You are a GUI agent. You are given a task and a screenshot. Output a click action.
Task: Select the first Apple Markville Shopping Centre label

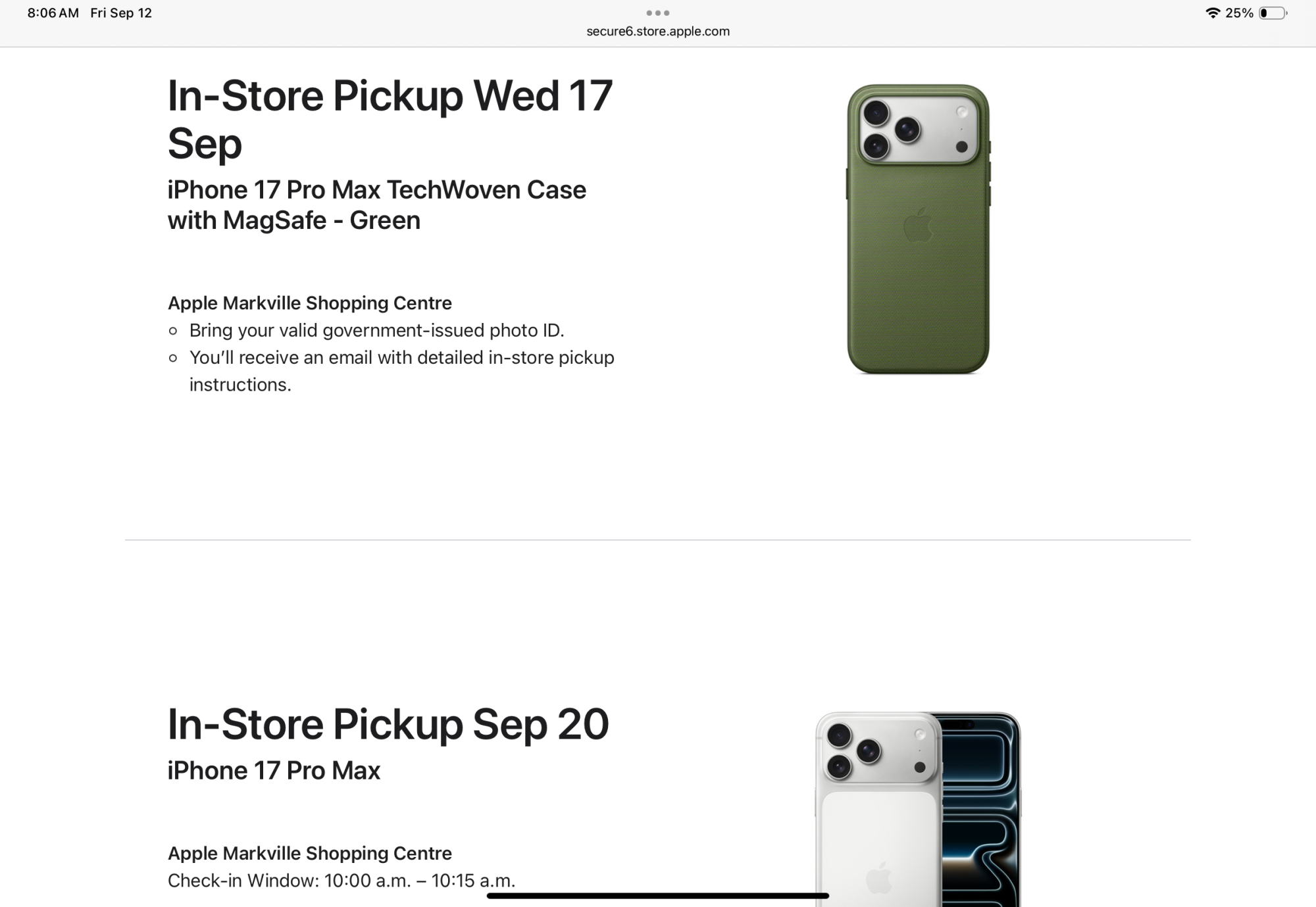[x=309, y=303]
